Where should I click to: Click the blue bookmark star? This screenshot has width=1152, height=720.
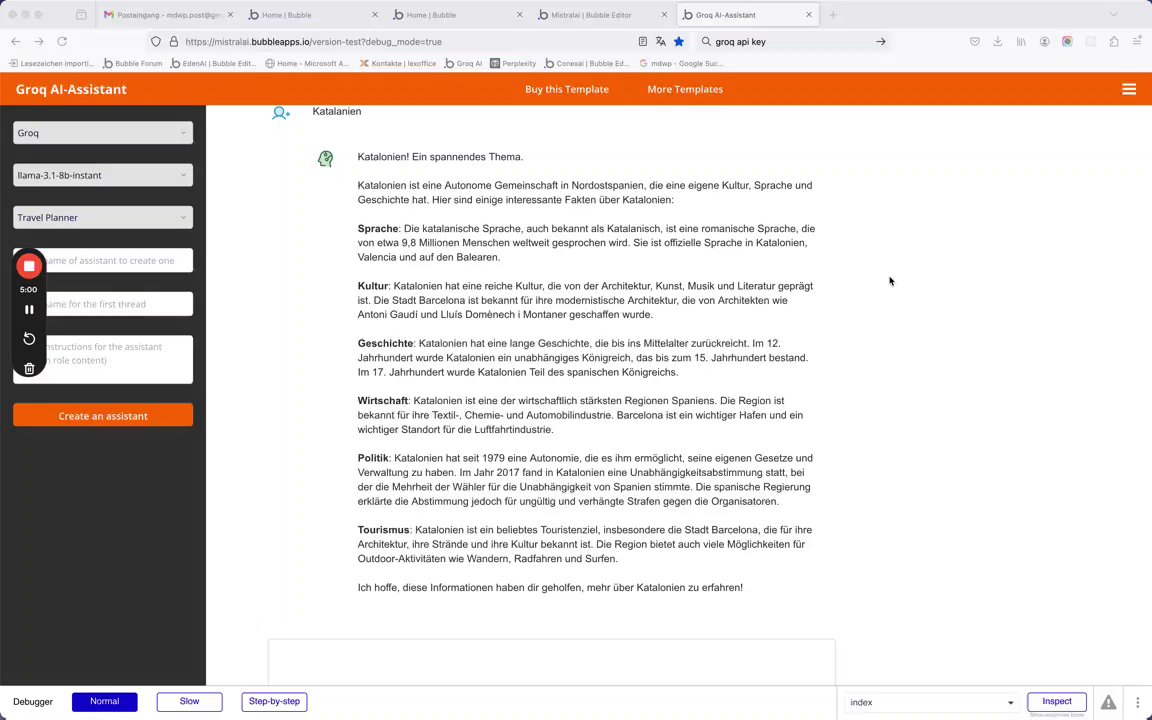click(x=679, y=42)
